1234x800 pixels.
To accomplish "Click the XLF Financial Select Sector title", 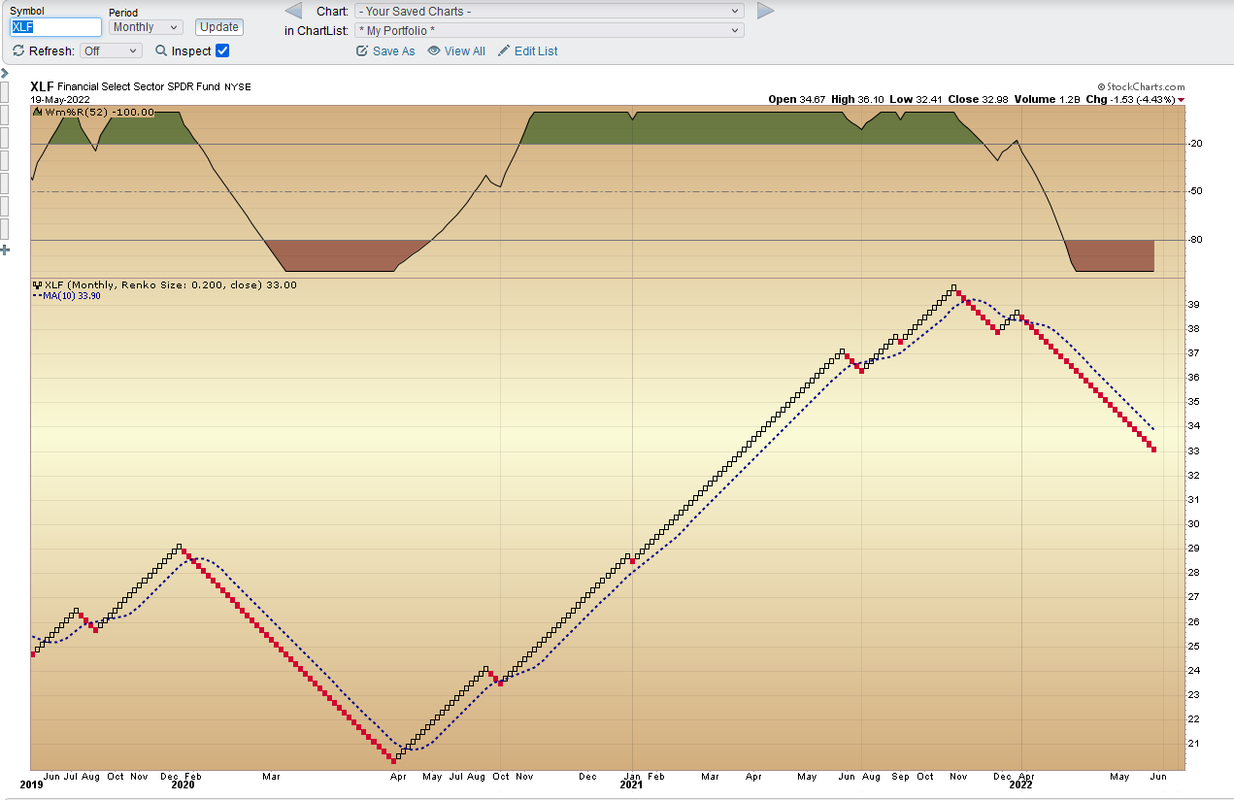I will coord(141,87).
